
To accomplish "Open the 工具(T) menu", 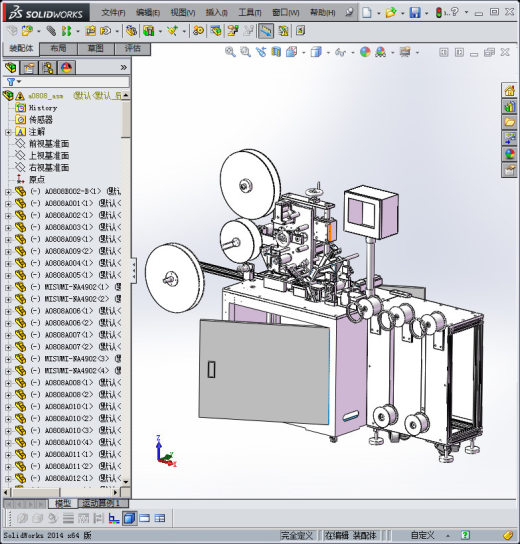I will [250, 13].
